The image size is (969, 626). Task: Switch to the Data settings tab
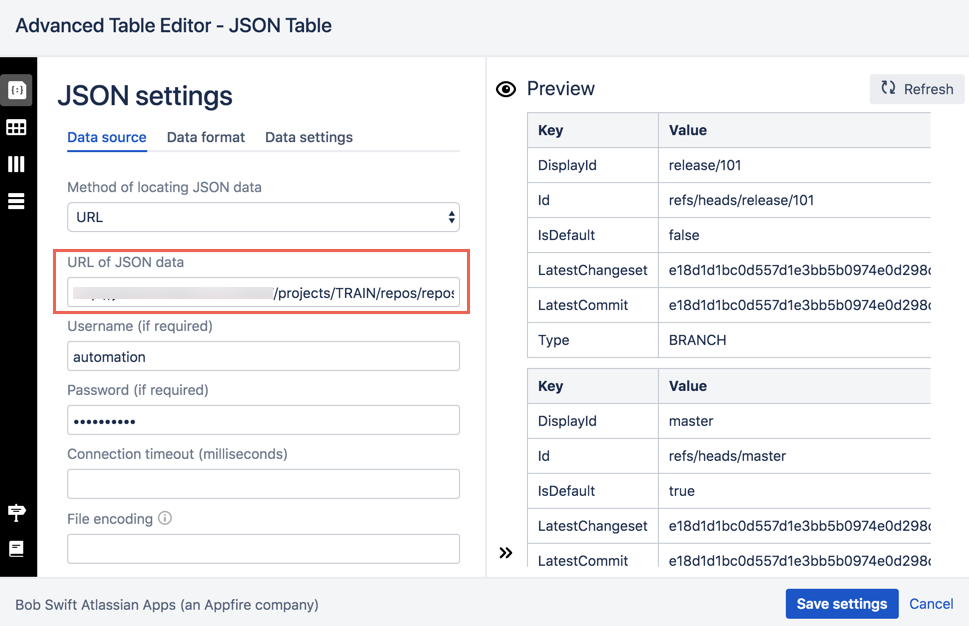click(x=309, y=137)
